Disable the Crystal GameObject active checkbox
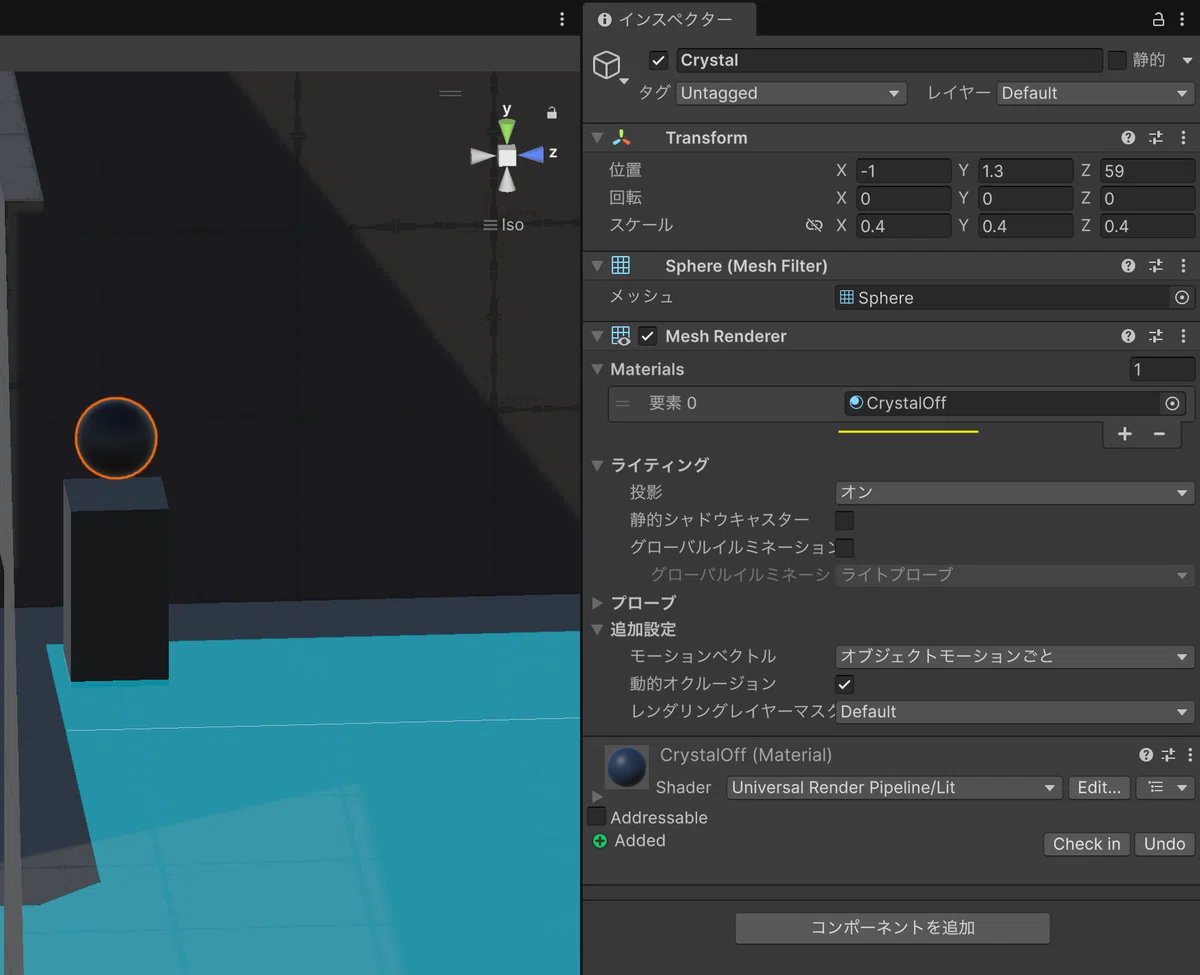Screen dimensions: 1200x975 point(658,60)
